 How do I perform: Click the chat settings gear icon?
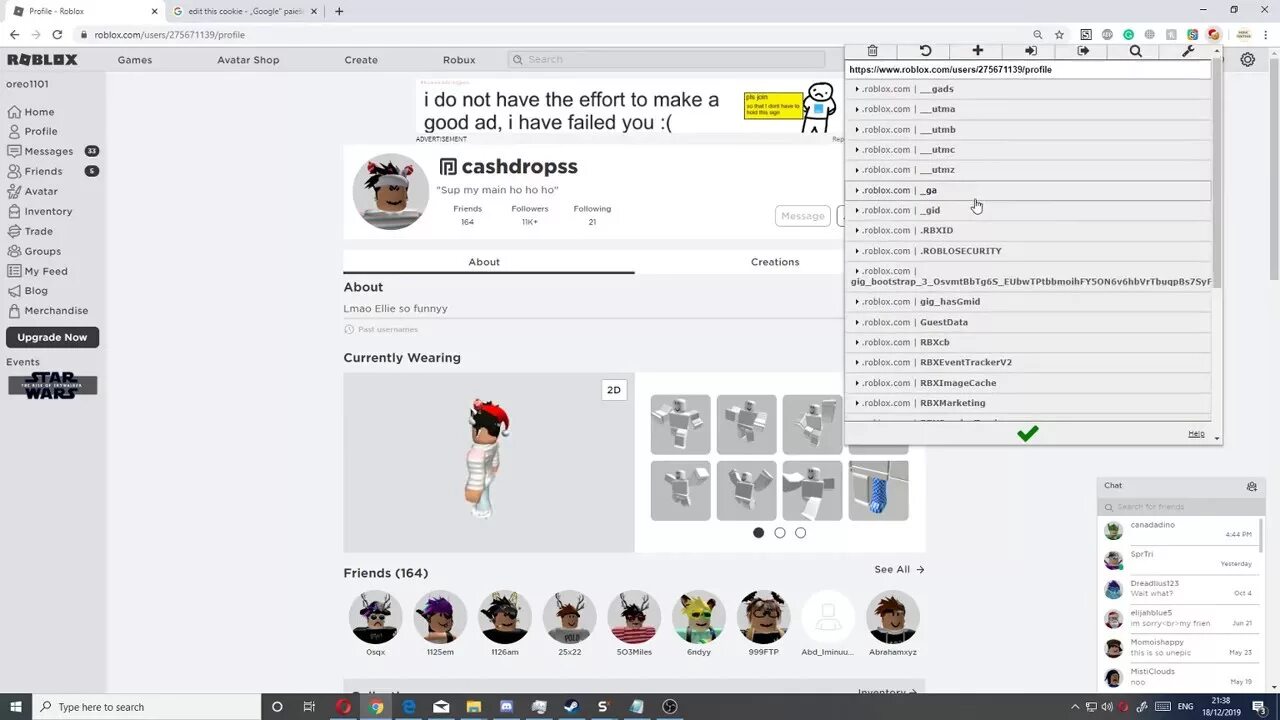tap(1251, 486)
